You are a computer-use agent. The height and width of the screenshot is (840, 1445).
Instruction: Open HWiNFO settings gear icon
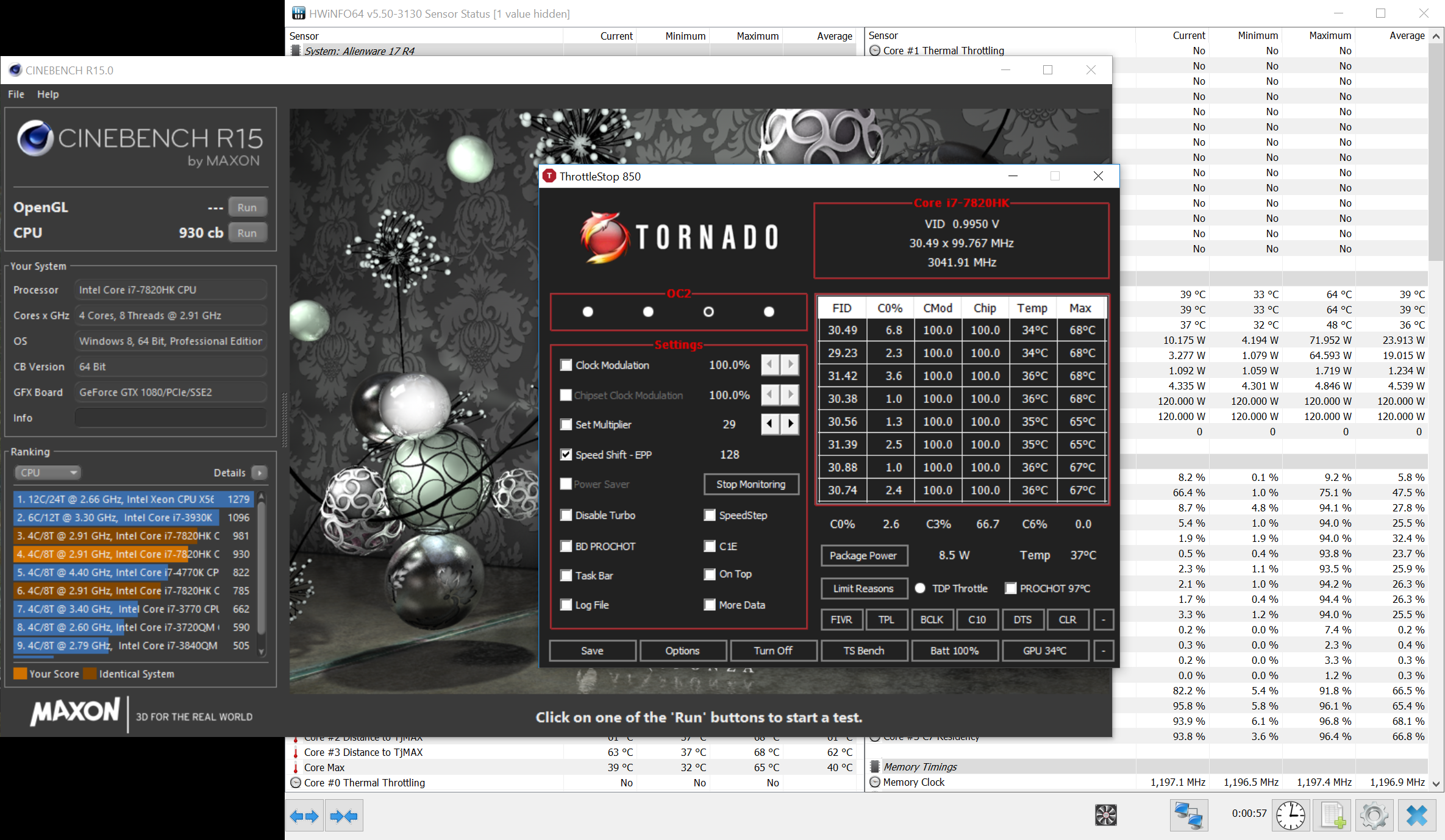[1374, 815]
